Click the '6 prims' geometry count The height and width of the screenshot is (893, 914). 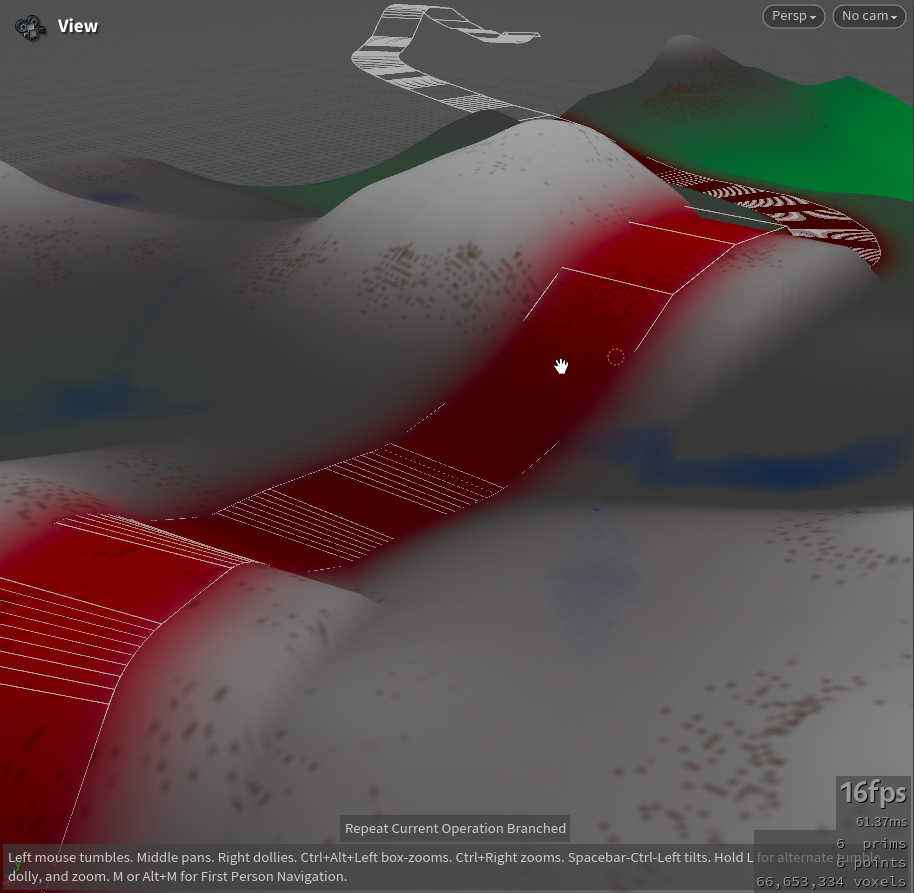coord(871,843)
